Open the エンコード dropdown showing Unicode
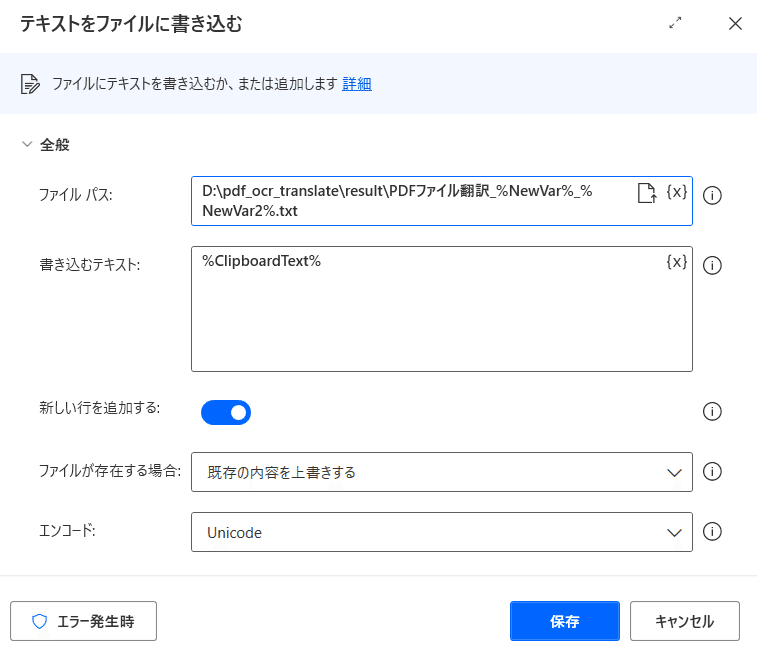 pyautogui.click(x=442, y=532)
